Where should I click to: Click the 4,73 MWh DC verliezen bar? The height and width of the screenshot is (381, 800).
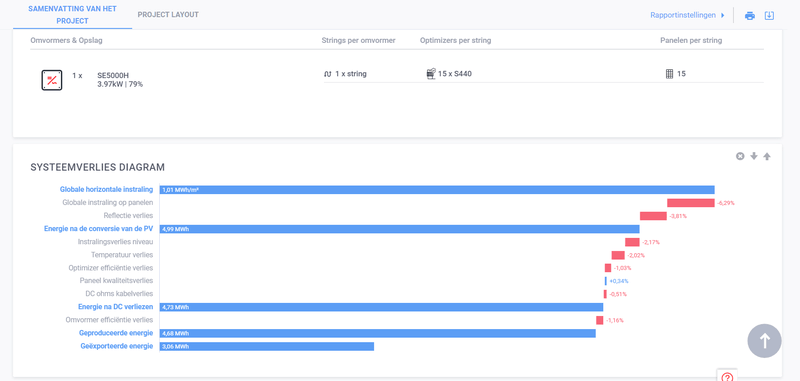coord(381,307)
